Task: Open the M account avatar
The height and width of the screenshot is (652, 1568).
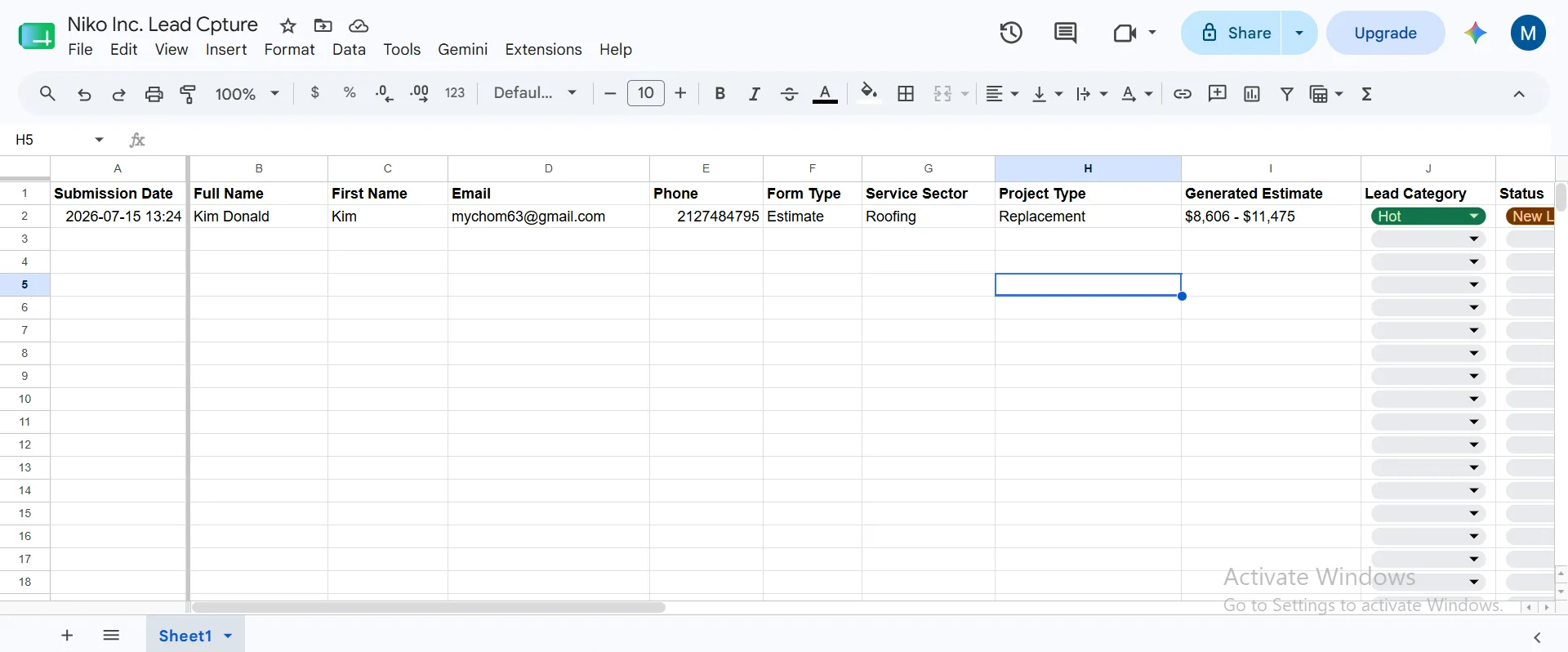Action: [x=1528, y=33]
